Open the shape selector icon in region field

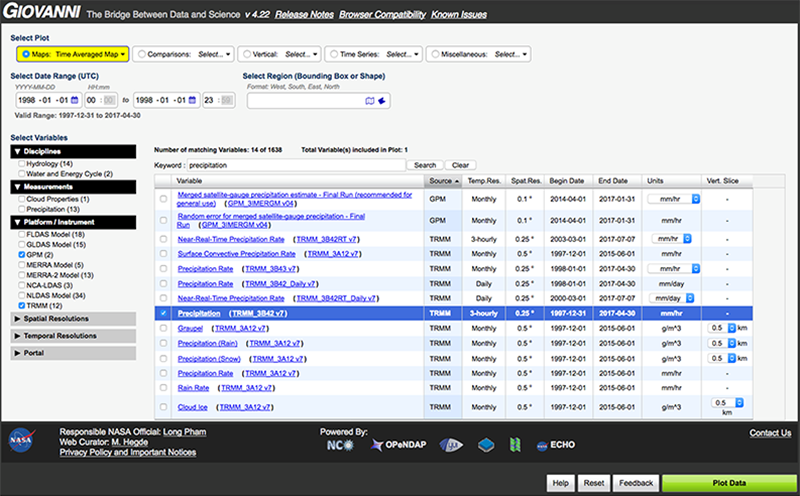pos(382,101)
